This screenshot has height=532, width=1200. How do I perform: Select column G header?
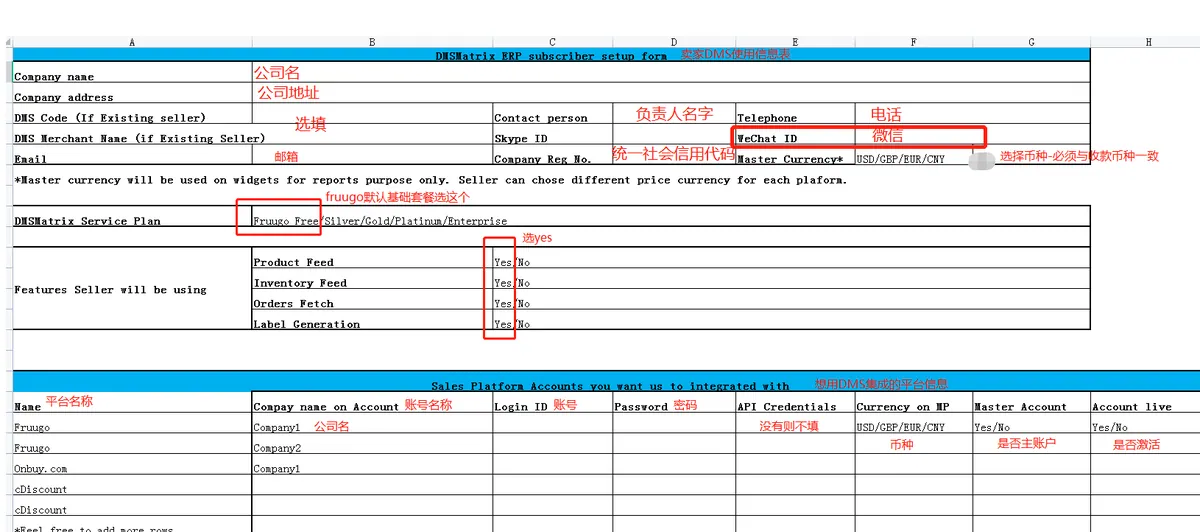point(1031,42)
